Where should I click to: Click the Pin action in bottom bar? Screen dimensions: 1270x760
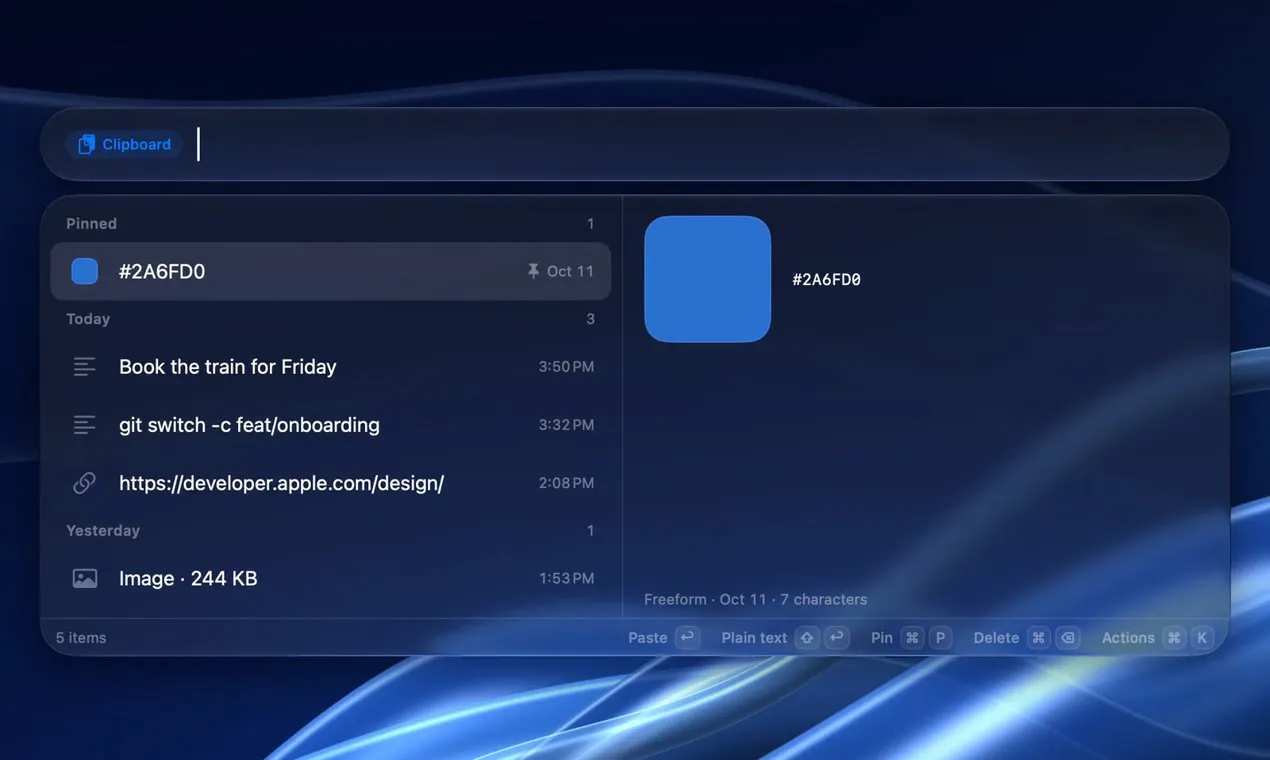point(882,637)
